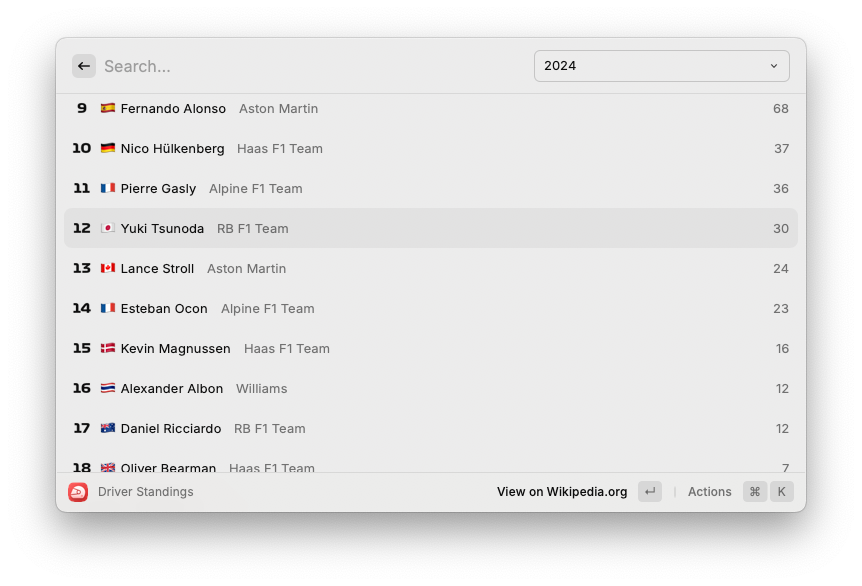Click the Danish flag beside Kevin Magnussen
This screenshot has height=586, width=862.
point(108,348)
